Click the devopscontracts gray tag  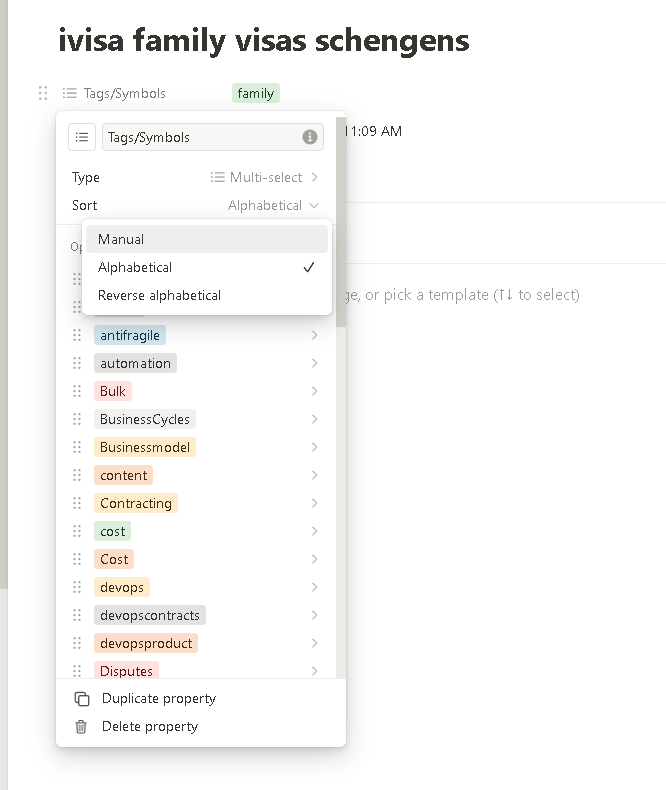(x=150, y=615)
